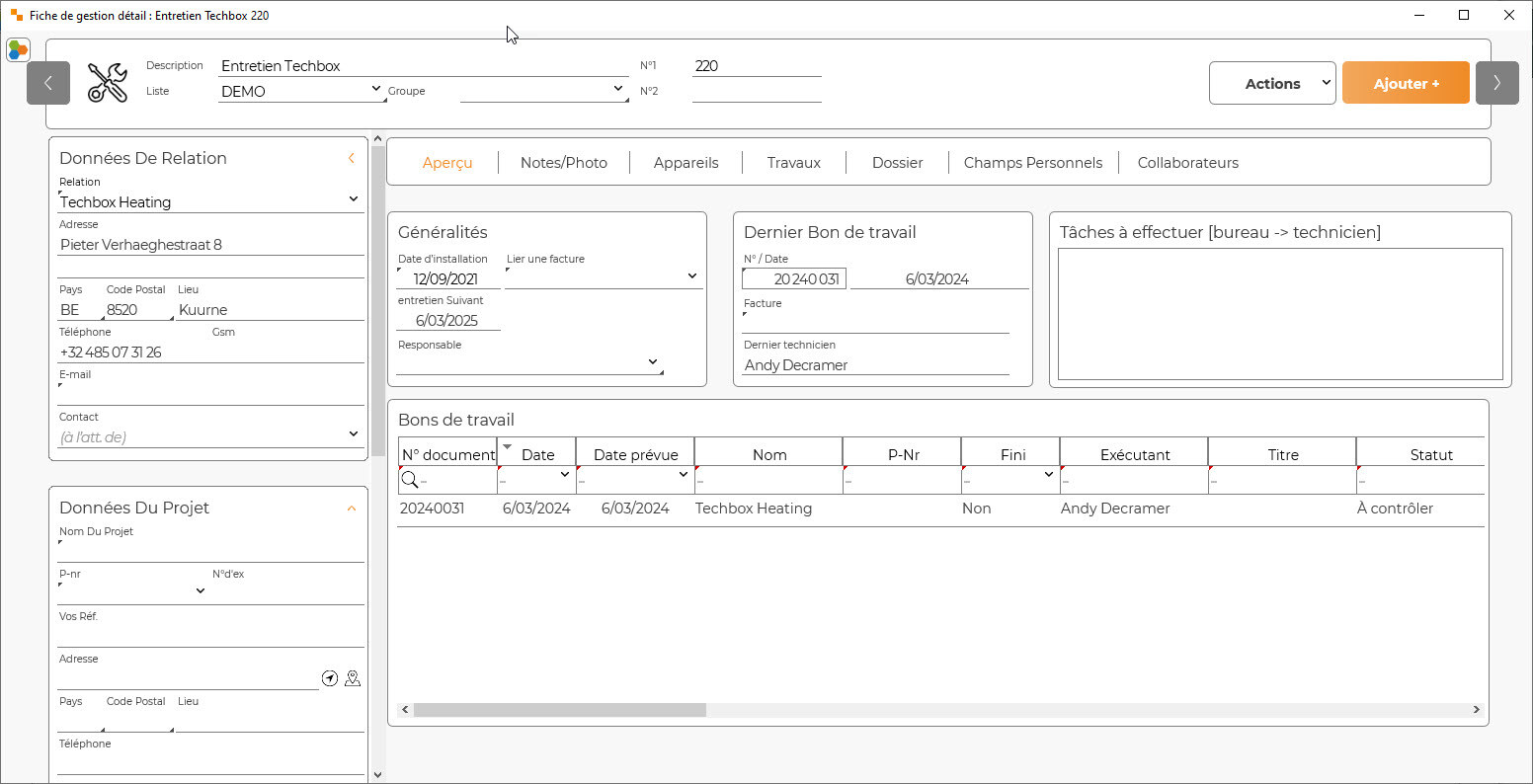1533x784 pixels.
Task: Switch to the Notes/Photo tab
Action: click(564, 163)
